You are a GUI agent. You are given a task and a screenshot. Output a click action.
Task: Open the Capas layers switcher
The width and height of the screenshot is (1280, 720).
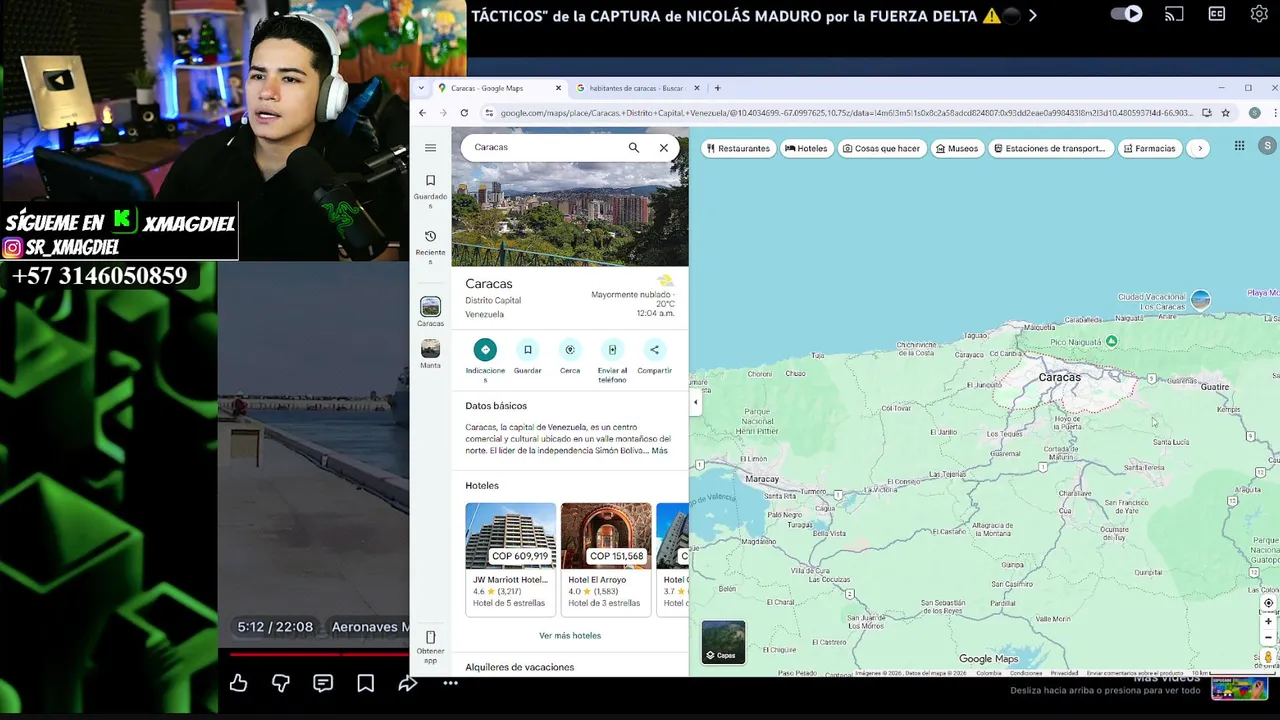[723, 642]
